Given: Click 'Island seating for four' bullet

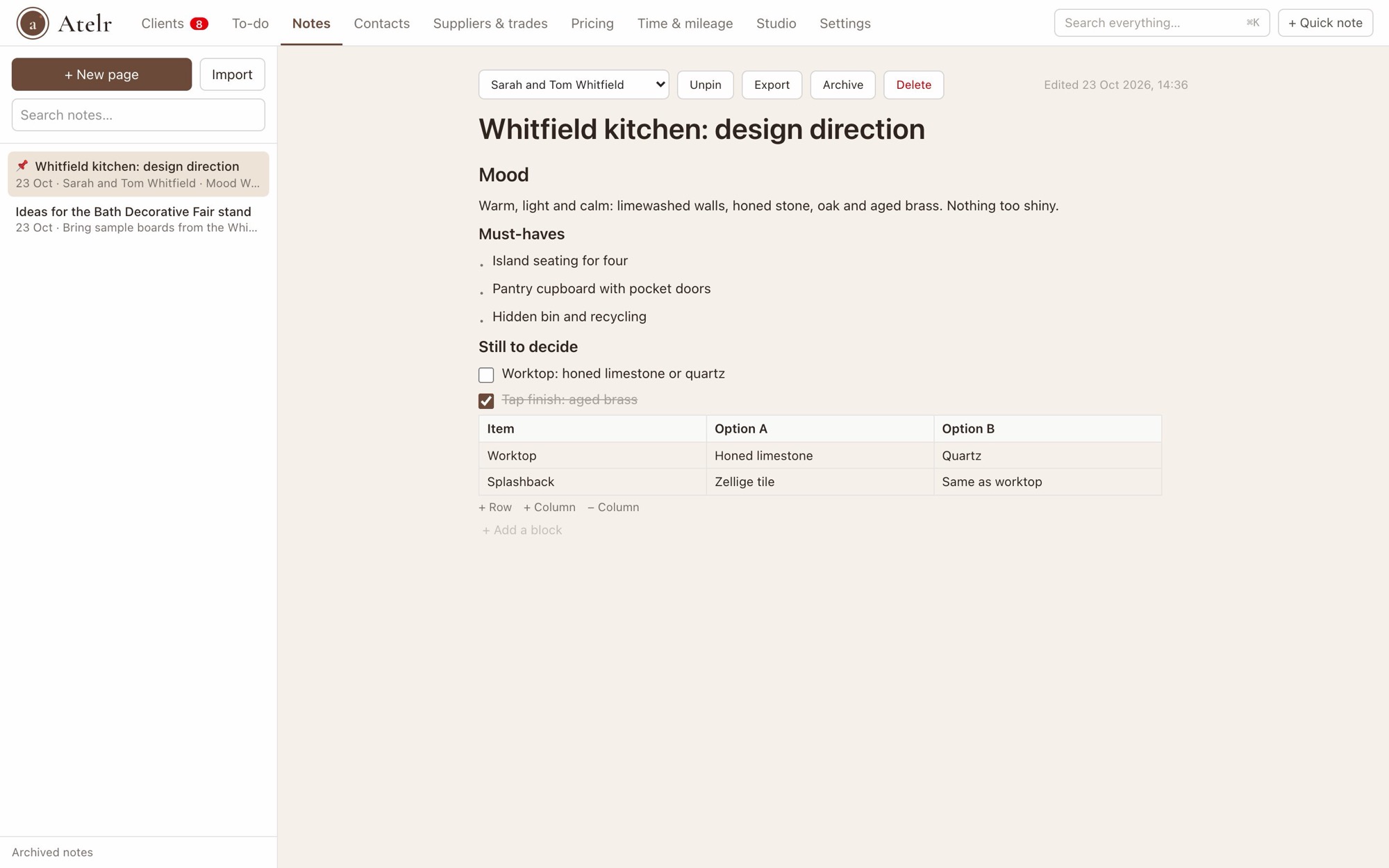Looking at the screenshot, I should coord(560,260).
